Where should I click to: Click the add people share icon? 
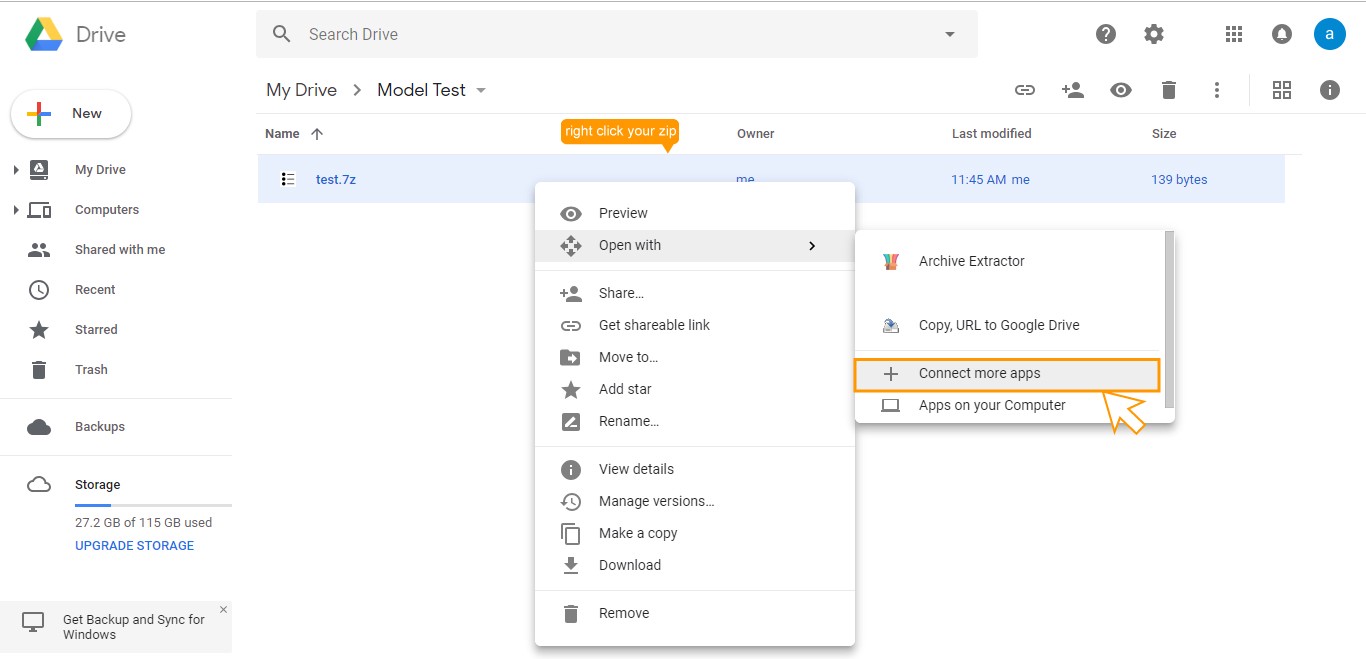point(1073,90)
